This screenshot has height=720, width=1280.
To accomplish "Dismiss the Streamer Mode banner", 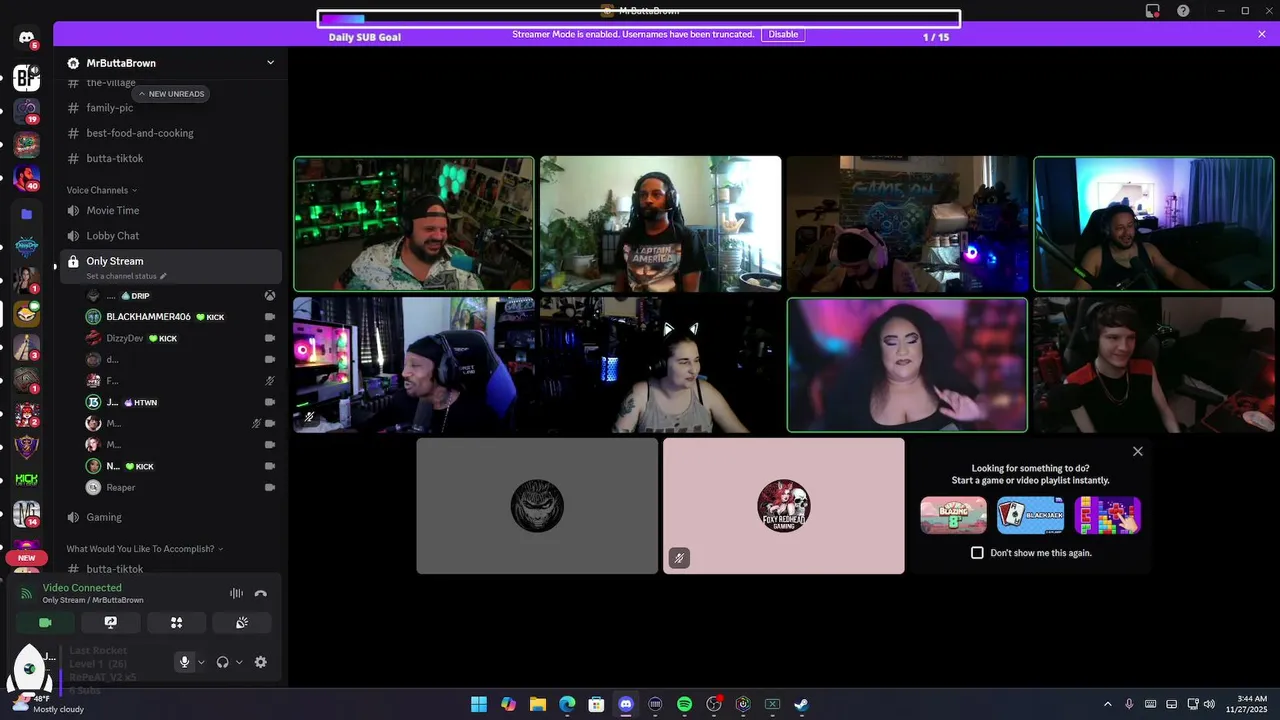I will click(1262, 34).
